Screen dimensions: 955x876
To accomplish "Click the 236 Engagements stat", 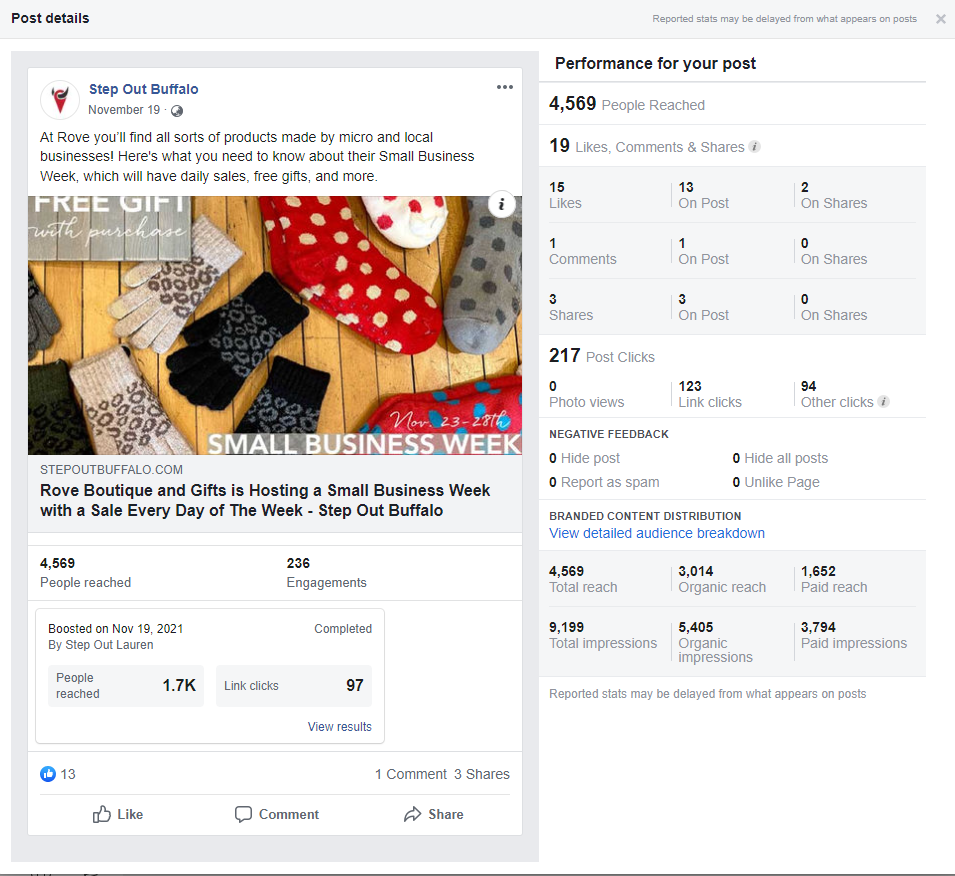I will point(326,573).
